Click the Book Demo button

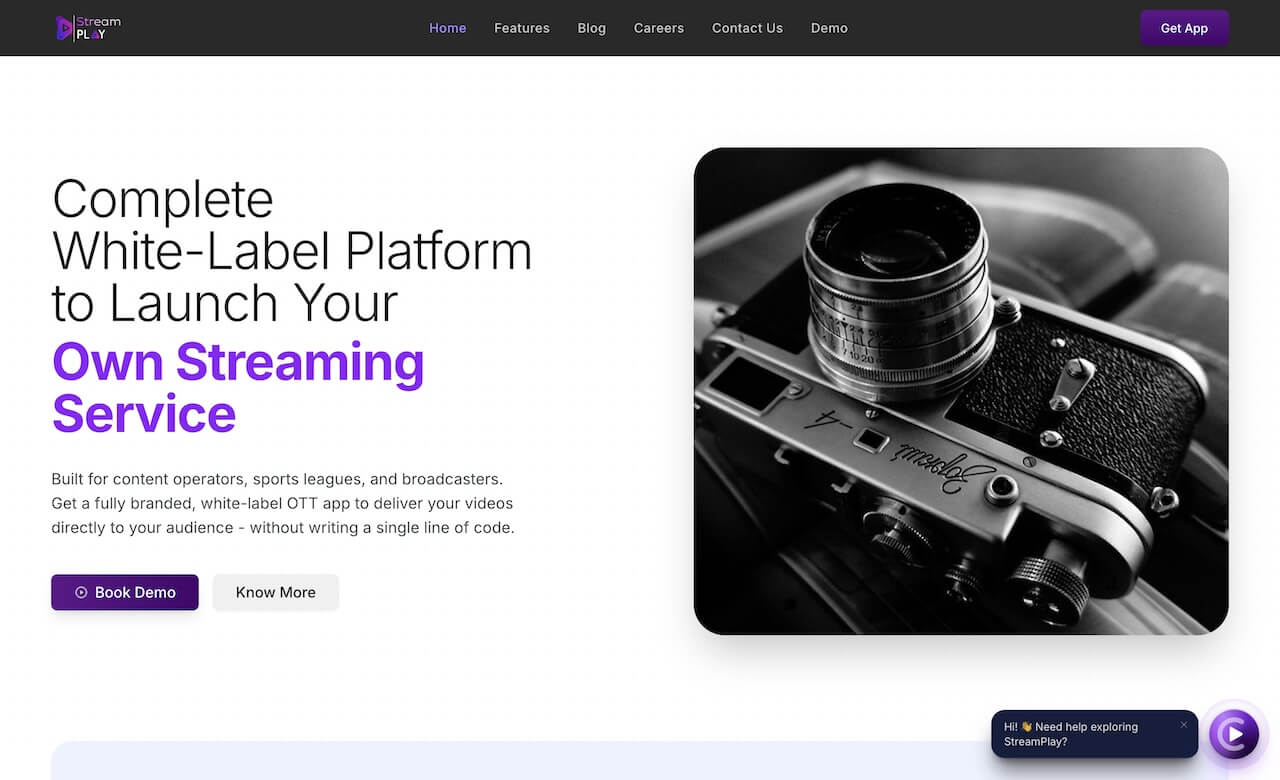pos(125,592)
